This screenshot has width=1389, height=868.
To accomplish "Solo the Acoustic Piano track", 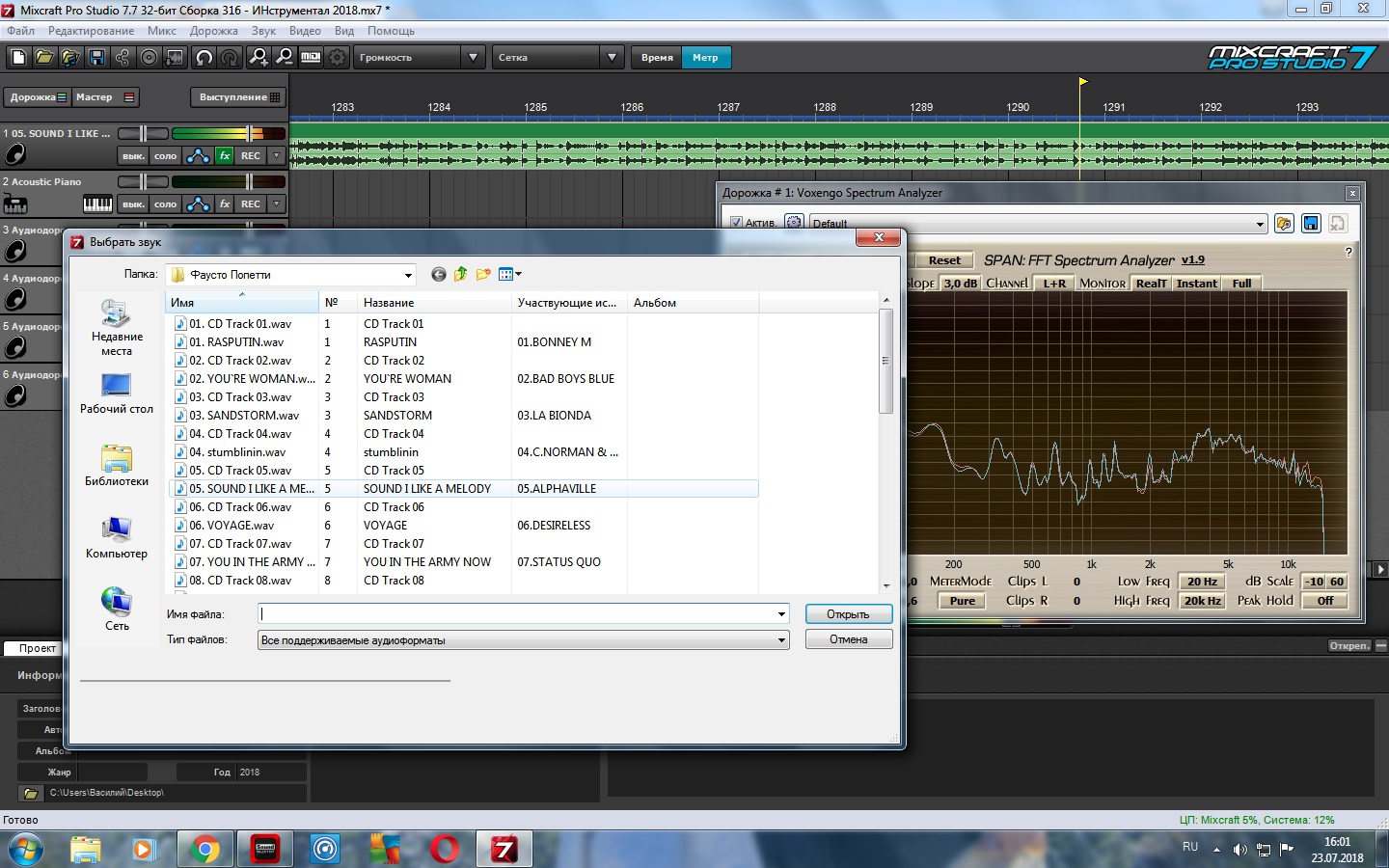I will [x=166, y=203].
